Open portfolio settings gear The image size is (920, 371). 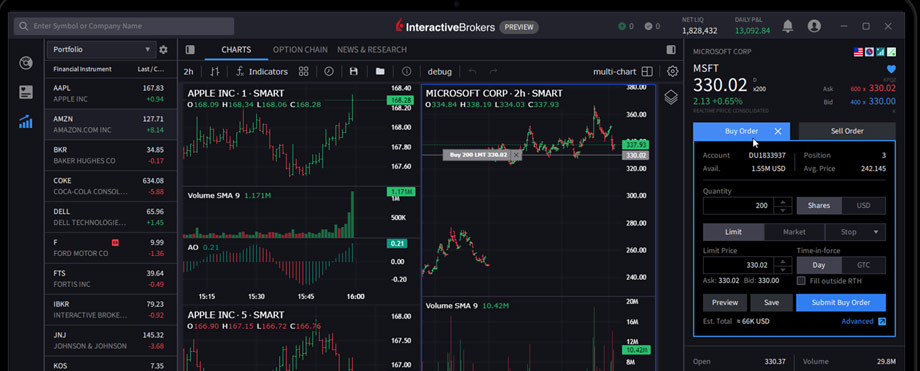click(163, 50)
